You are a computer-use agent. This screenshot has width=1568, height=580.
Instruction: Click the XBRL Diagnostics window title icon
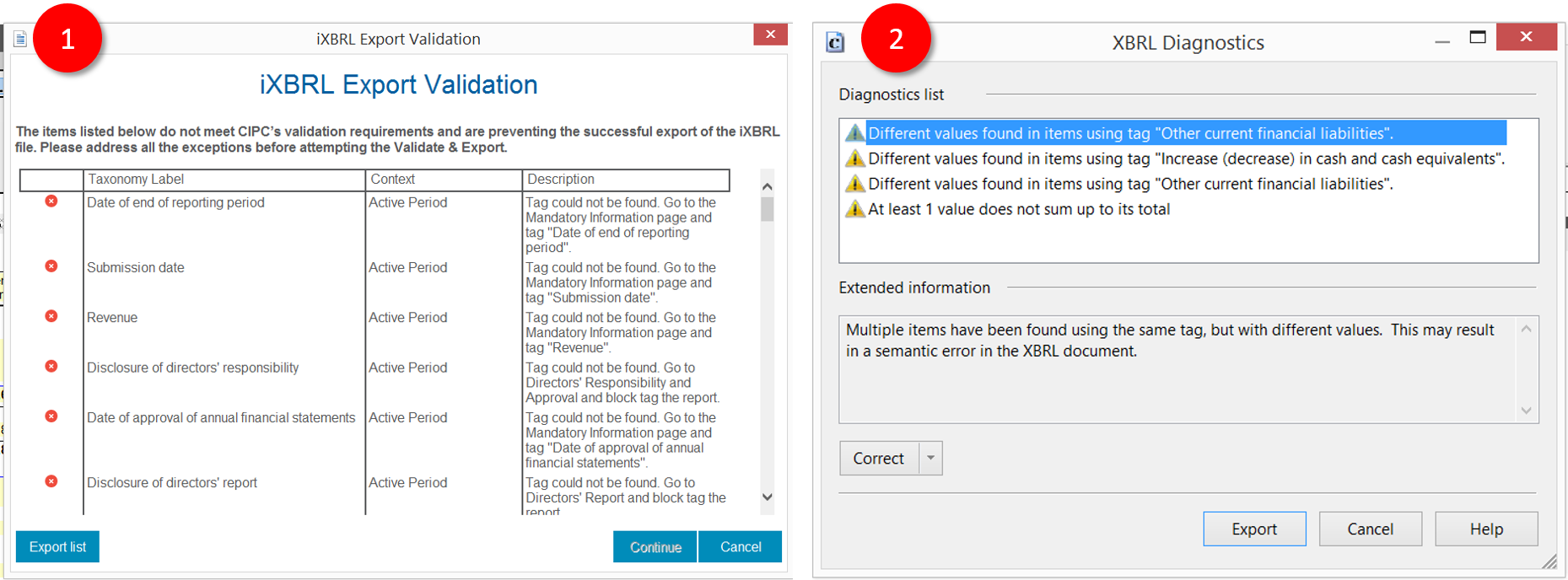[835, 42]
